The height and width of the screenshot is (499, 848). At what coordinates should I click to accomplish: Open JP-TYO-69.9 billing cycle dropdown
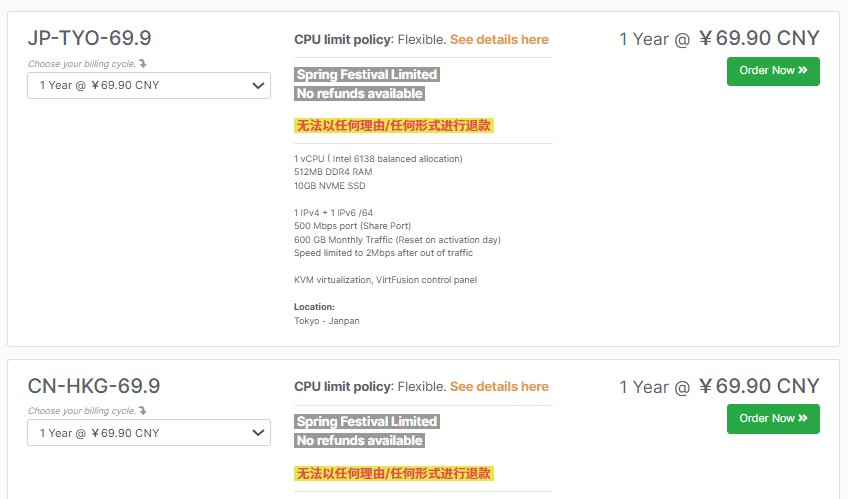click(x=149, y=85)
